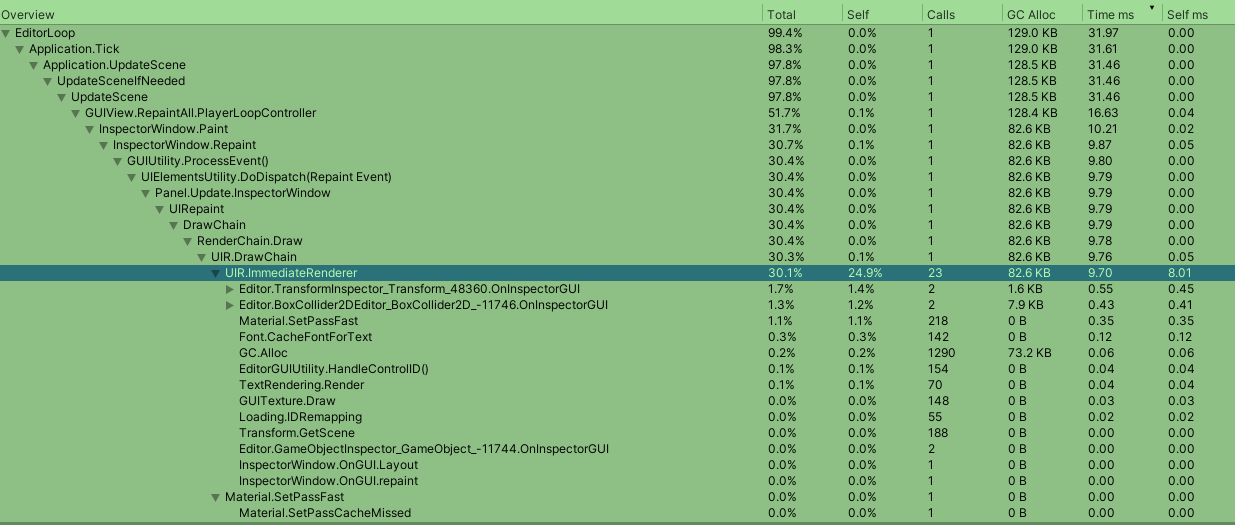Expand Editor.TransformInspector_Transform_48360.OnInspectorGUI arrow
Image resolution: width=1235 pixels, height=525 pixels.
pyautogui.click(x=231, y=289)
